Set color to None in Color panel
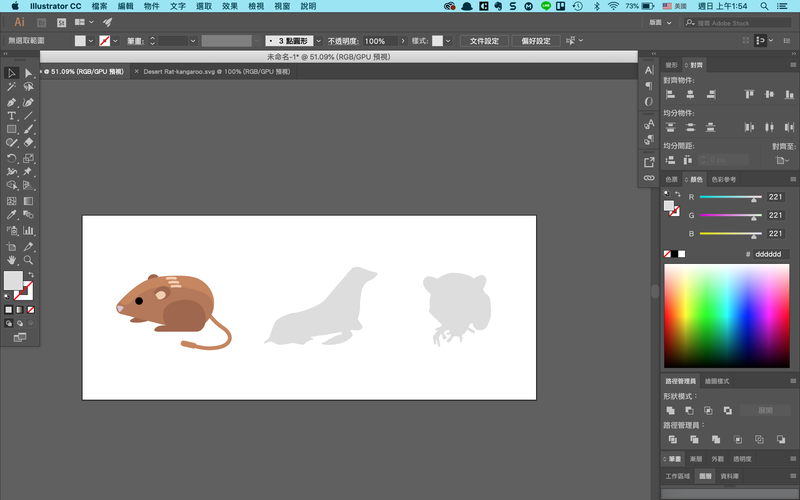The image size is (800, 500). click(668, 254)
